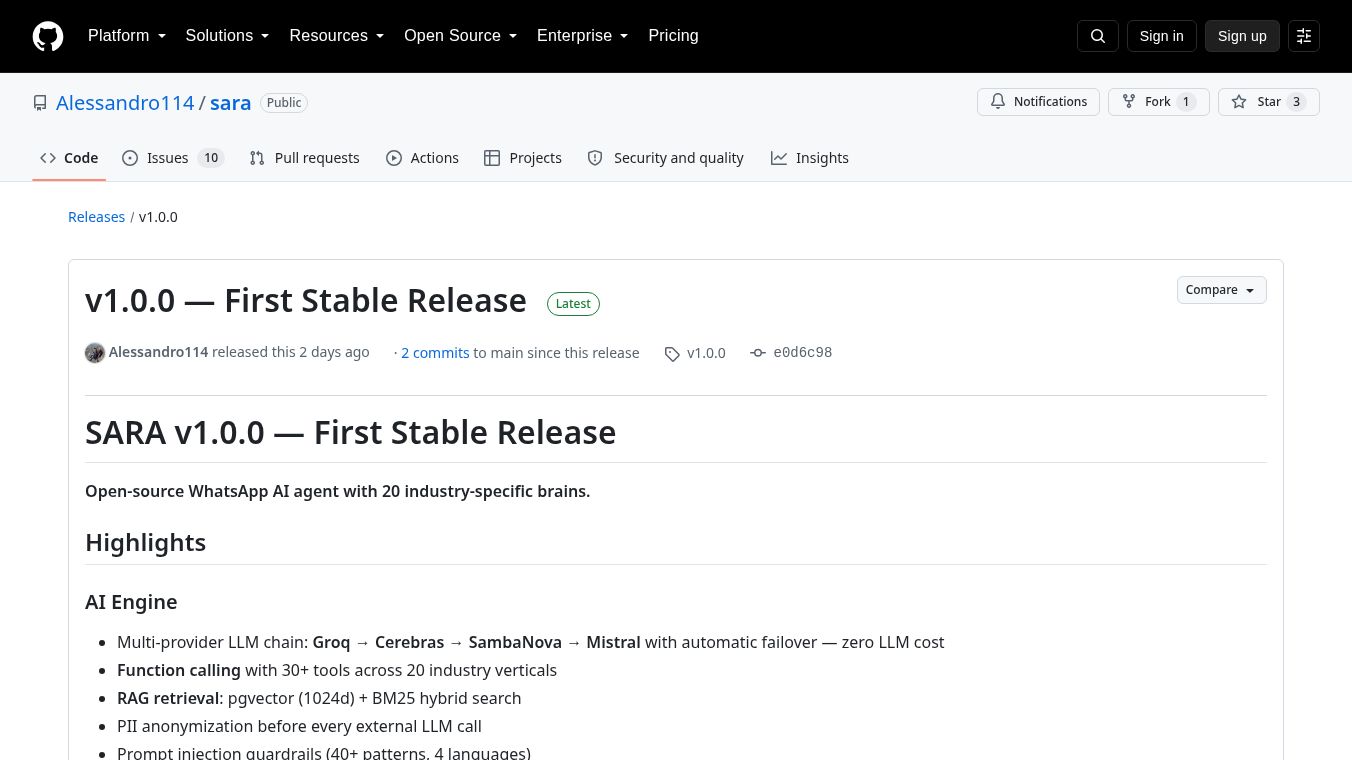Open the Issues tab
The image size is (1352, 760).
(x=173, y=158)
